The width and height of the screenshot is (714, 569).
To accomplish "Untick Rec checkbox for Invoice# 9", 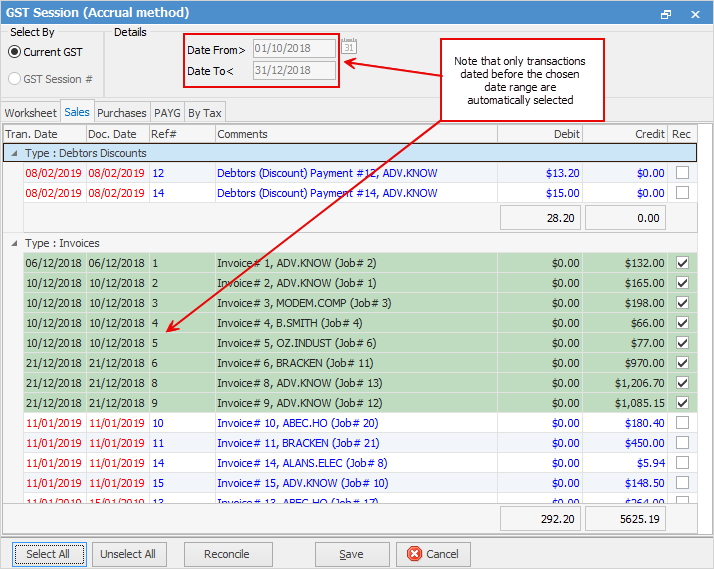I will point(682,403).
